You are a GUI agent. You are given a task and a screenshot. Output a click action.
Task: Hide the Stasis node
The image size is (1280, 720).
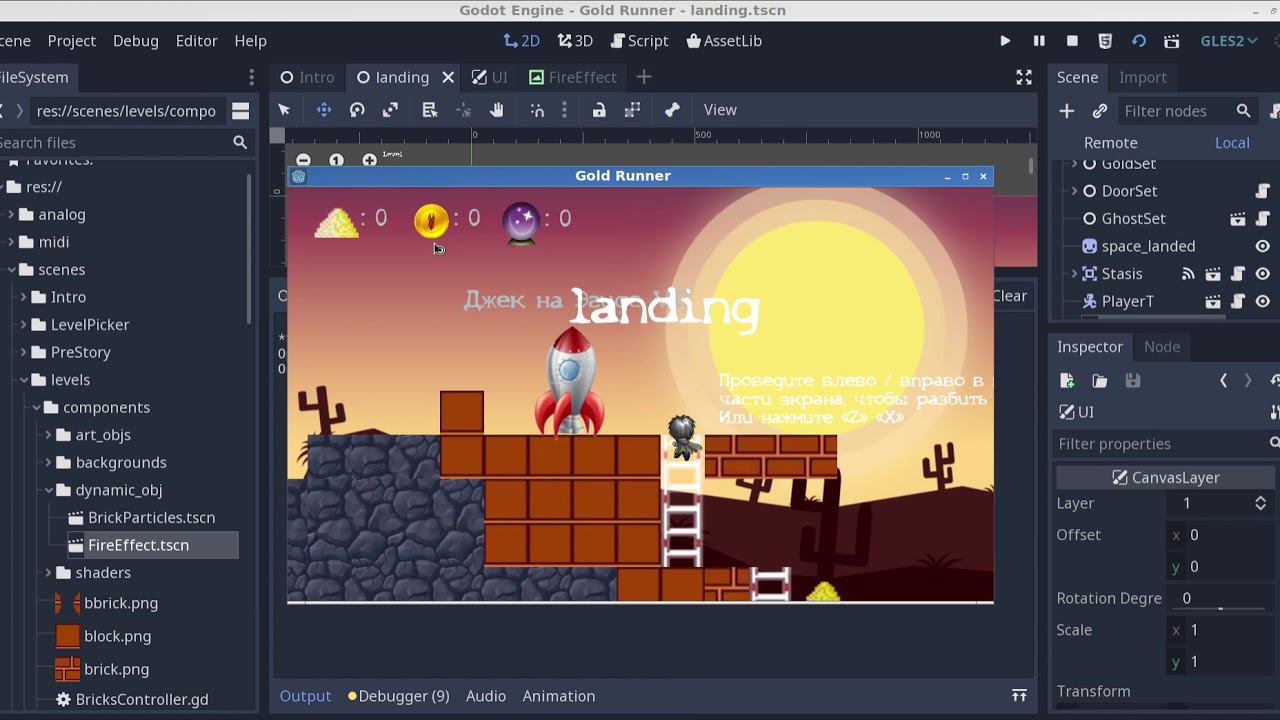coord(1262,274)
